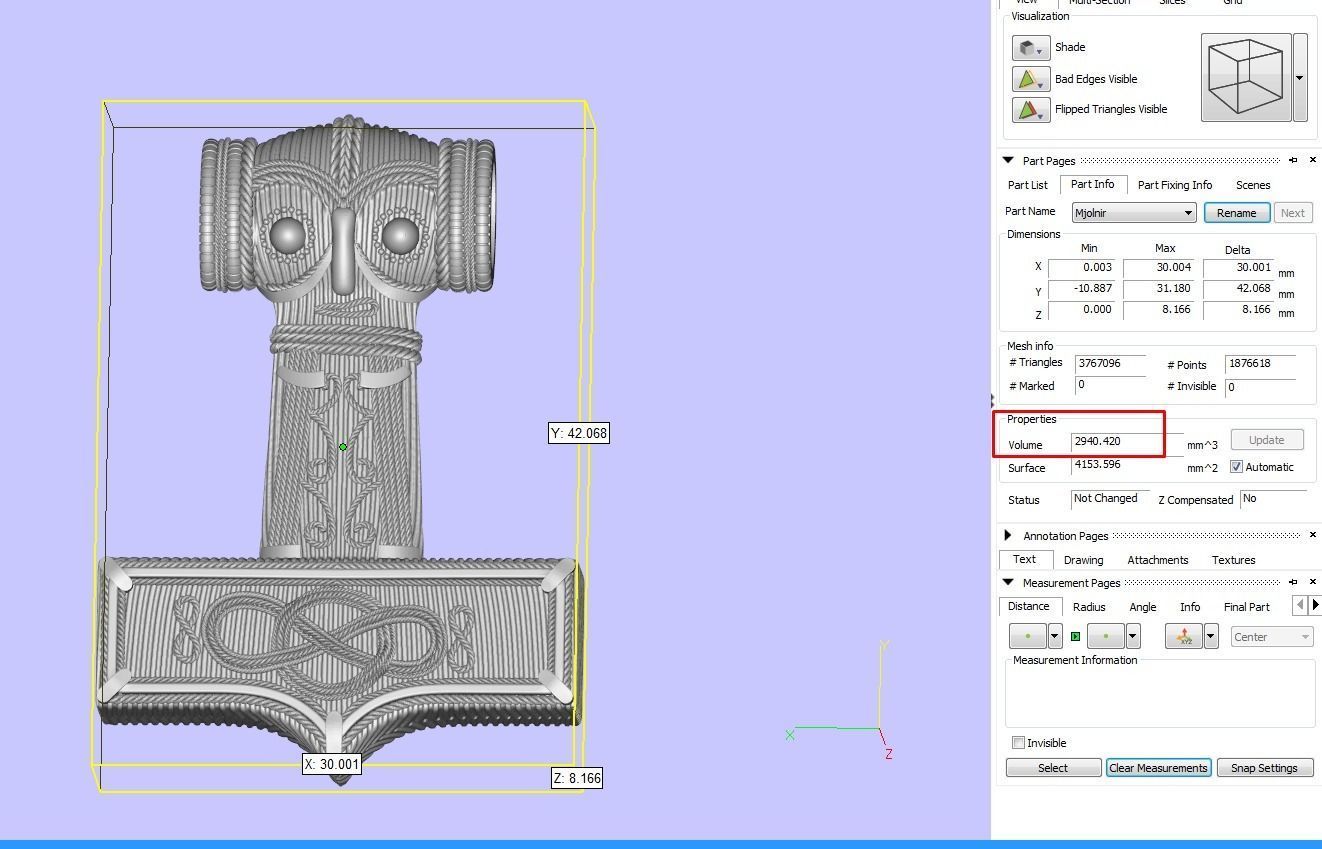This screenshot has height=849, width=1322.
Task: Click the Rename button
Action: pyautogui.click(x=1237, y=213)
